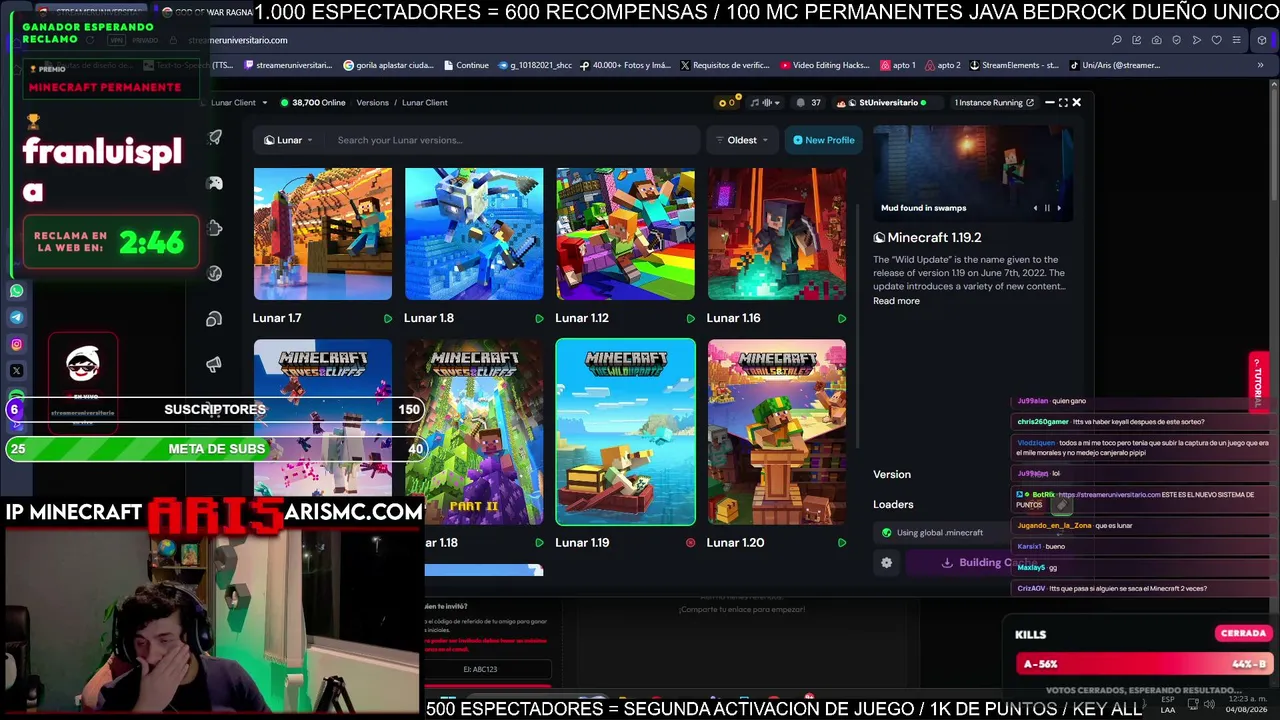Open the gamepad icon in Lunar sidebar

click(214, 183)
